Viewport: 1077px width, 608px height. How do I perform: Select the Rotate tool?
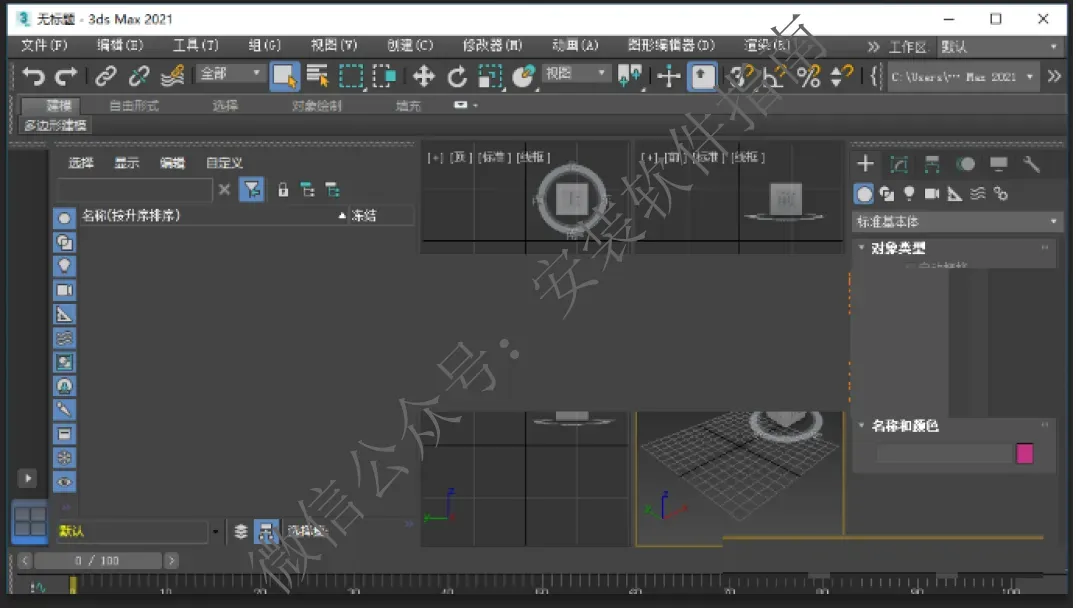tap(457, 76)
